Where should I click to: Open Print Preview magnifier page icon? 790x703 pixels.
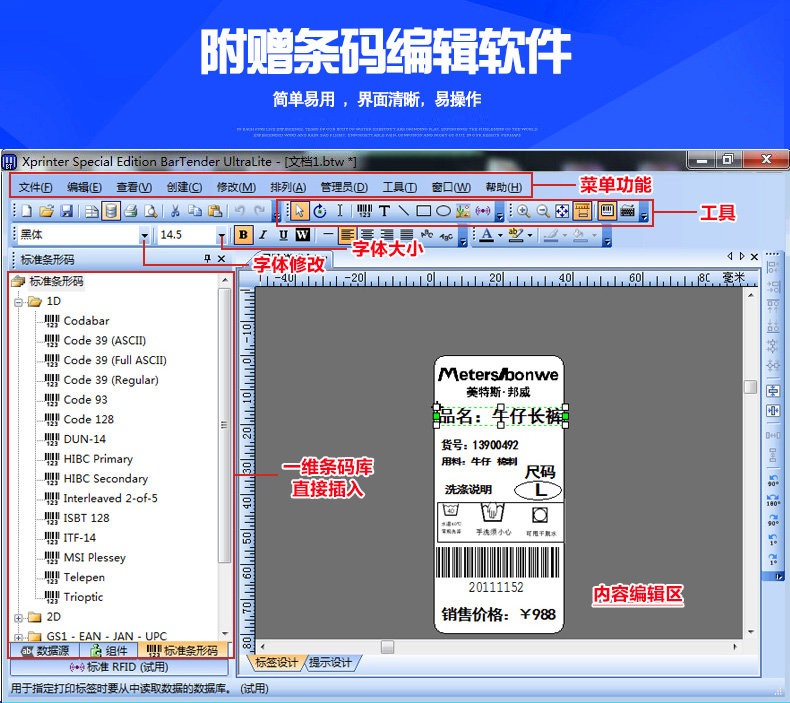[x=151, y=211]
